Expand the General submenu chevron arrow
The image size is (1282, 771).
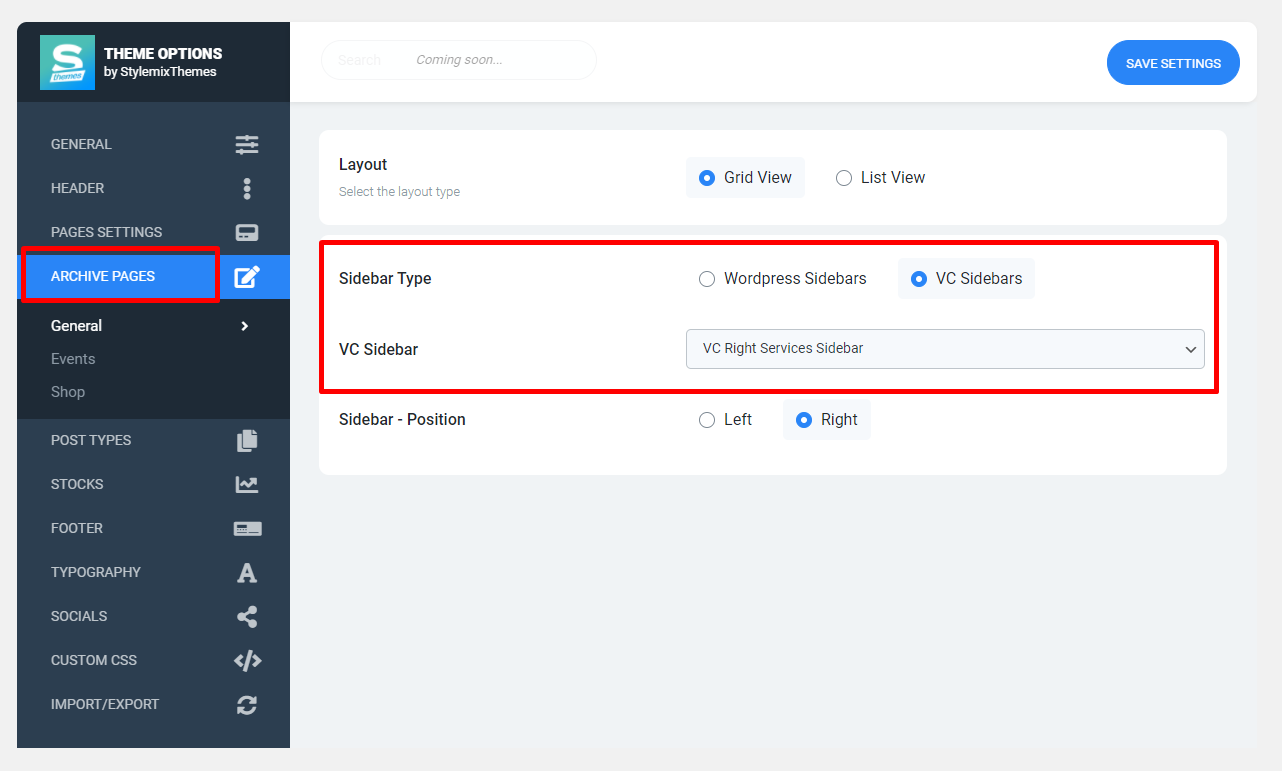click(x=245, y=326)
